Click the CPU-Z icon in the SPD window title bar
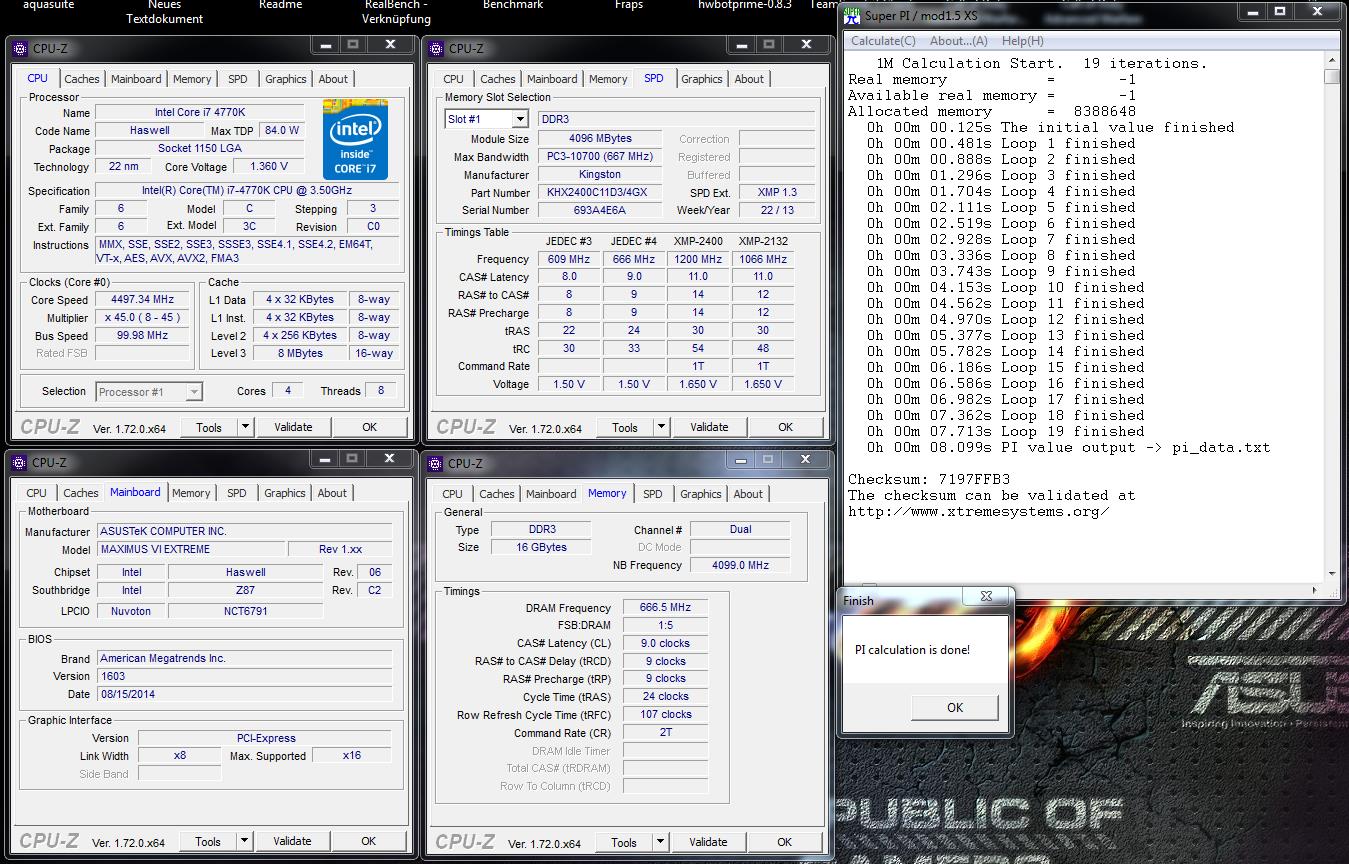The width and height of the screenshot is (1349, 864). (437, 48)
